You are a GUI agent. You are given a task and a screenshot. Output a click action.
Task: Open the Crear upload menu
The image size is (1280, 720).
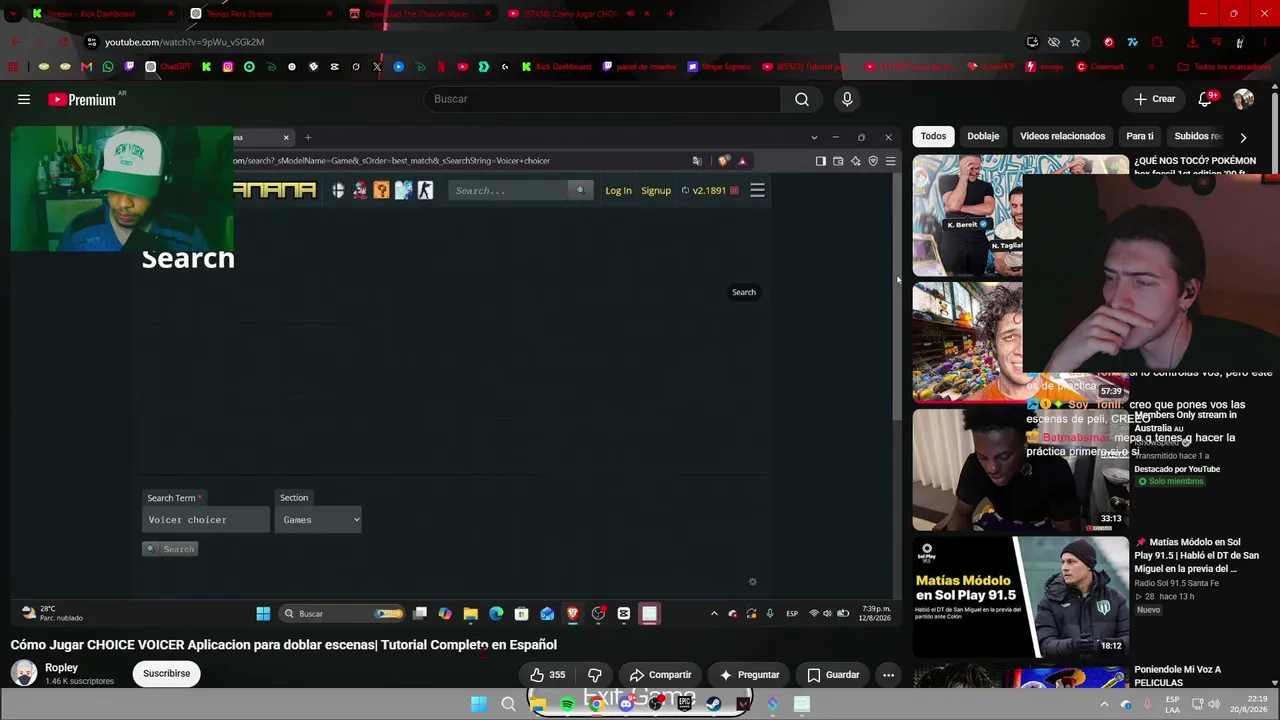(x=1154, y=99)
